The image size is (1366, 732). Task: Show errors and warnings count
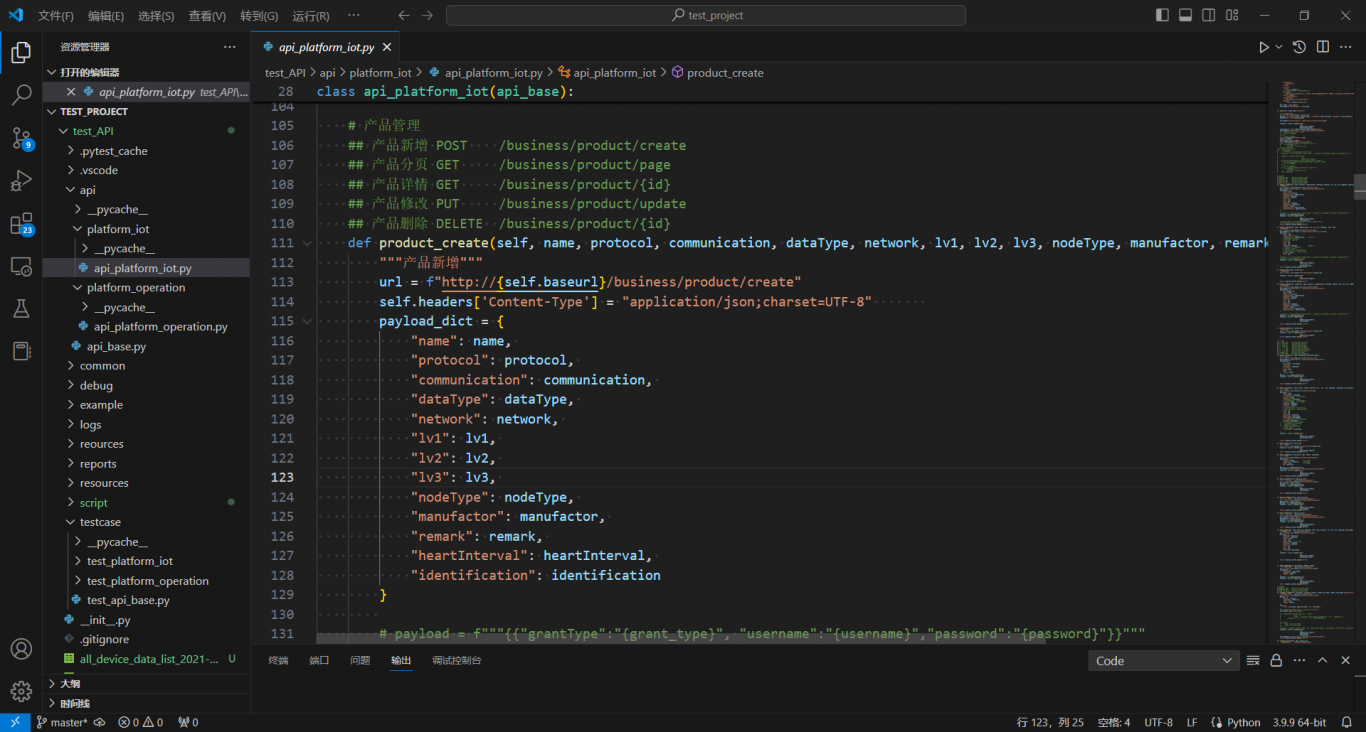(x=140, y=722)
